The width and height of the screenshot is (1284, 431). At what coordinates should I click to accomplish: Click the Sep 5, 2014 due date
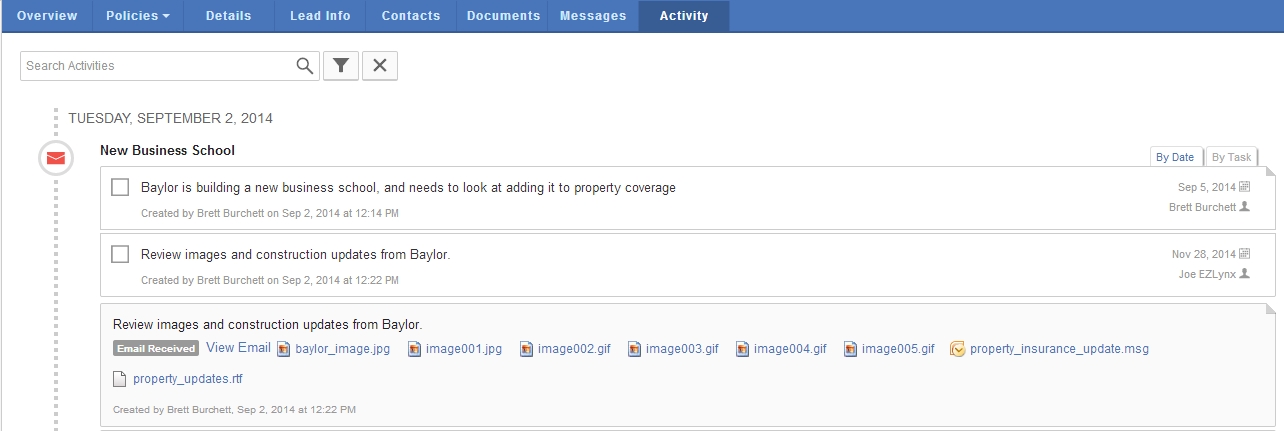[x=1207, y=187]
